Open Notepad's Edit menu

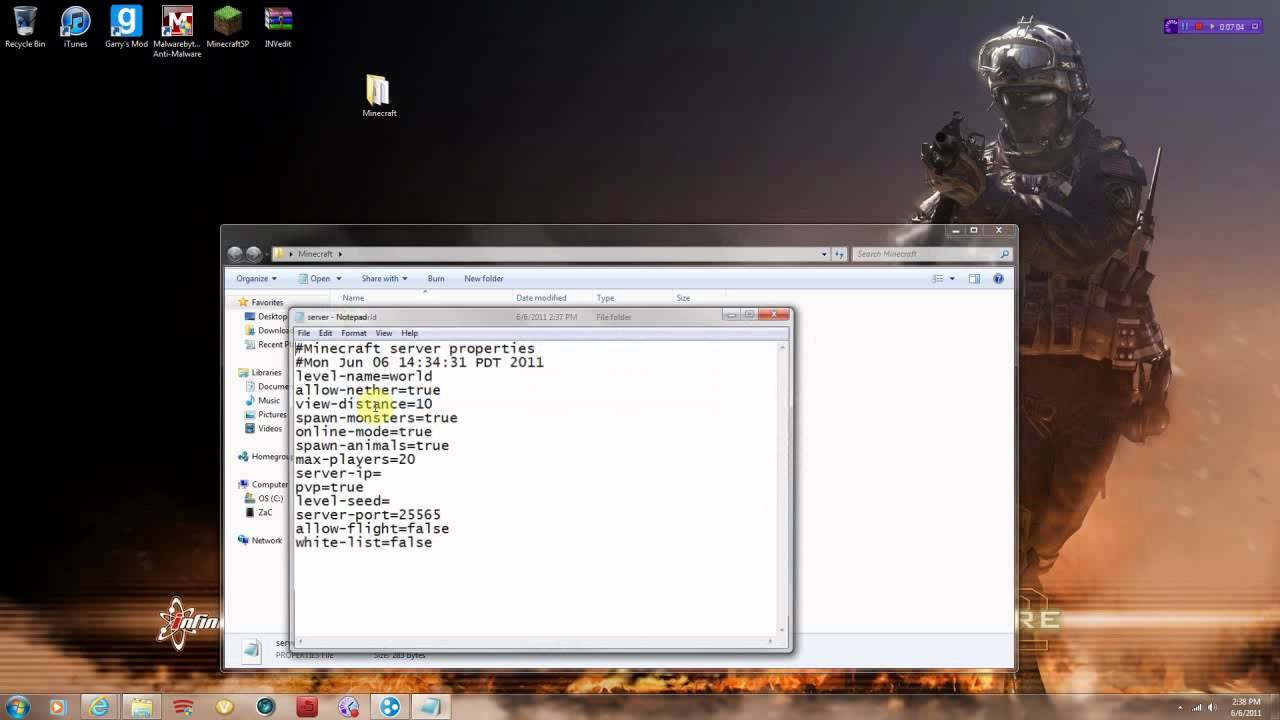coord(326,333)
